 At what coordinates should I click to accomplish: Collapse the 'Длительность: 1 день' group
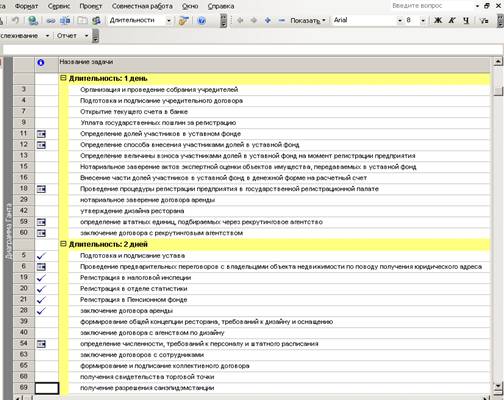[x=63, y=78]
